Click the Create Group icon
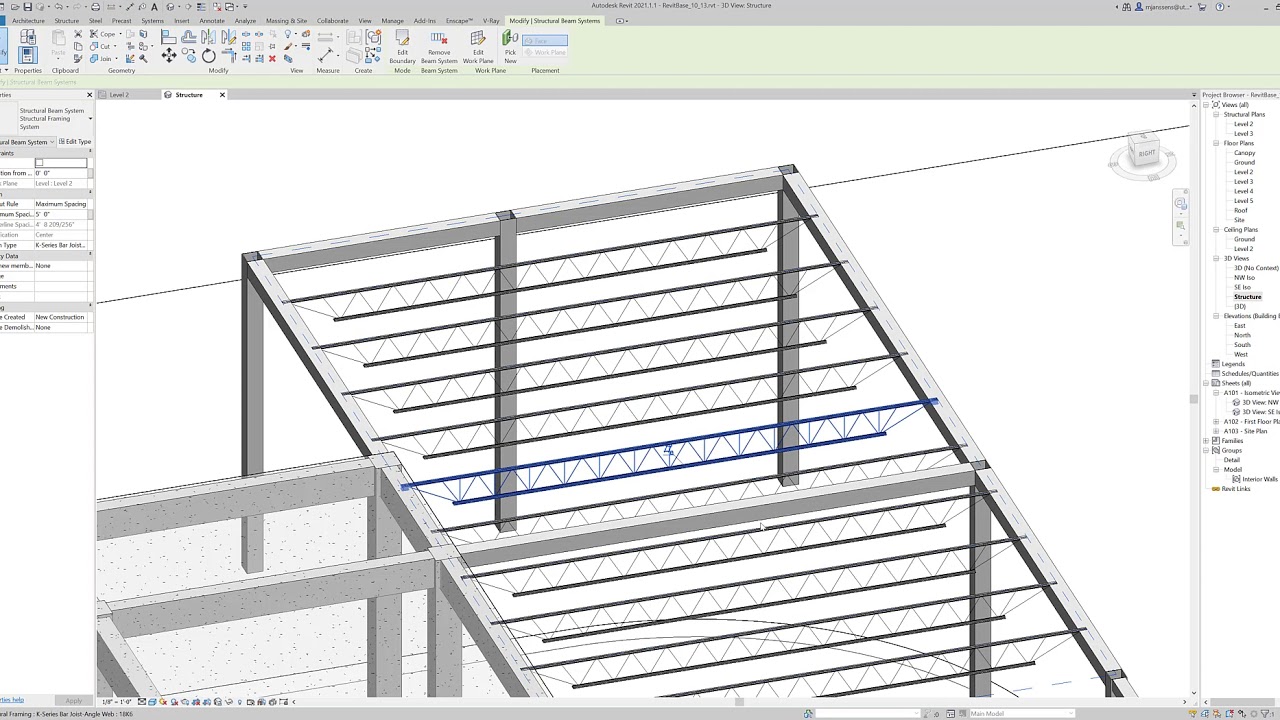This screenshot has width=1280, height=720. [x=373, y=37]
